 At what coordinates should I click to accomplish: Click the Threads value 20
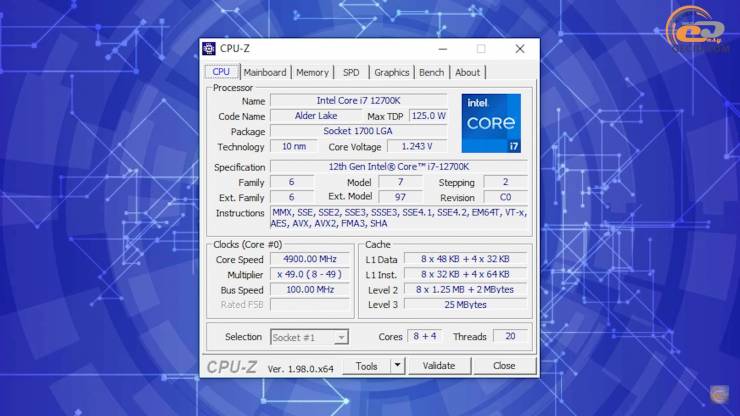point(510,336)
